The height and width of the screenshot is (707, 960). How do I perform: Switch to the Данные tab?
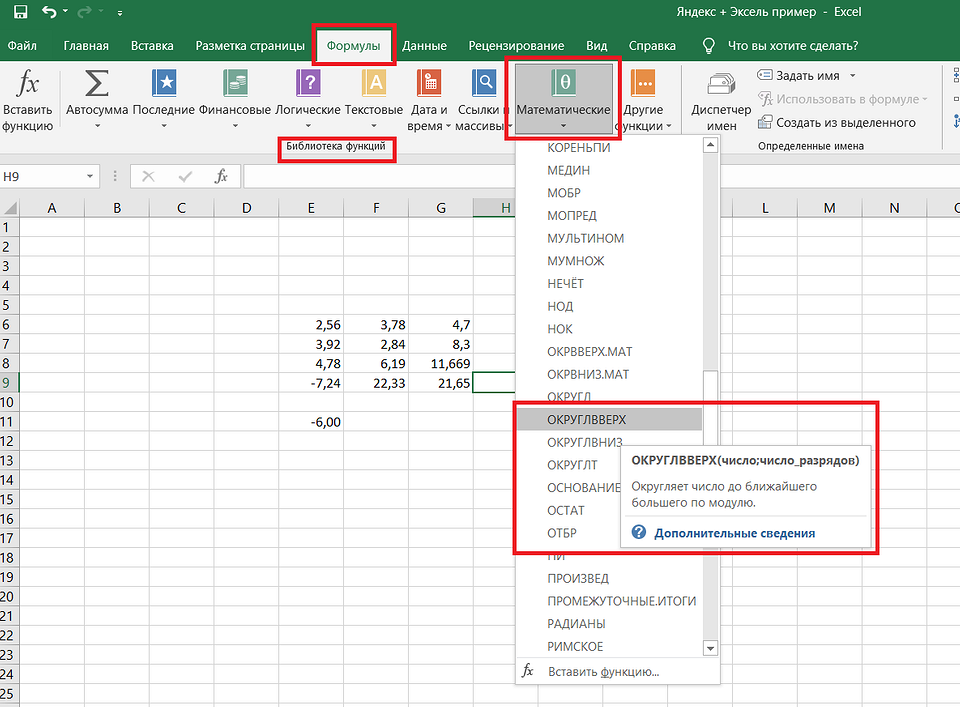pos(424,45)
